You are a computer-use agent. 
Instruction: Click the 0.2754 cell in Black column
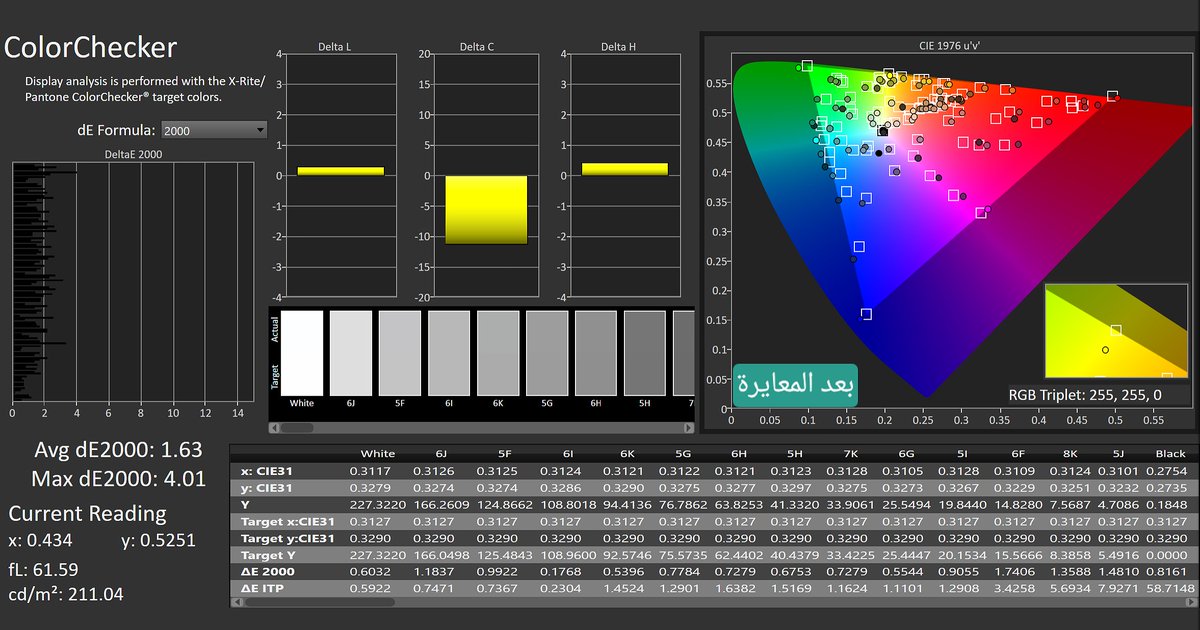(x=1168, y=470)
